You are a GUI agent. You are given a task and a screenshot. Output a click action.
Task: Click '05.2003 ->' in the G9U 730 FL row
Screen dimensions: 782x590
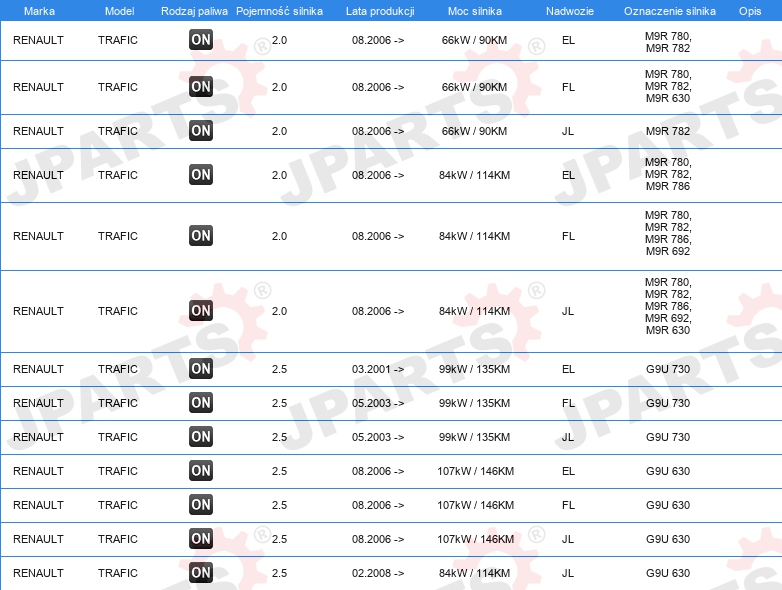pos(378,403)
